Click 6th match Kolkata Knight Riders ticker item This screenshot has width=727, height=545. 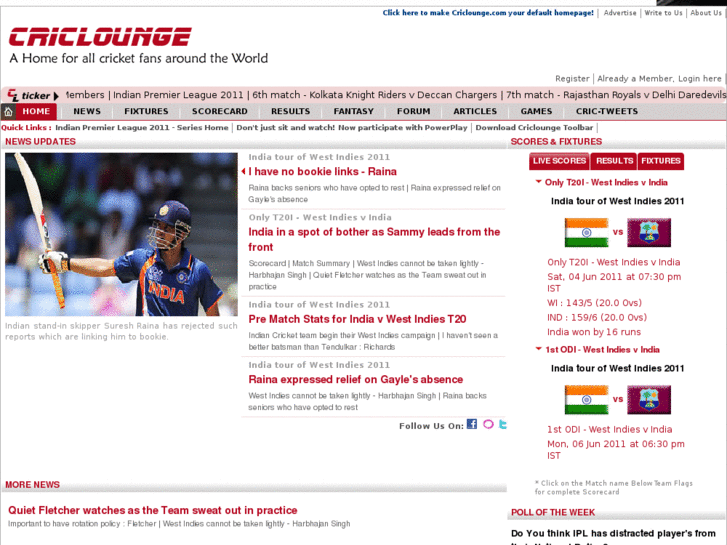pos(374,95)
